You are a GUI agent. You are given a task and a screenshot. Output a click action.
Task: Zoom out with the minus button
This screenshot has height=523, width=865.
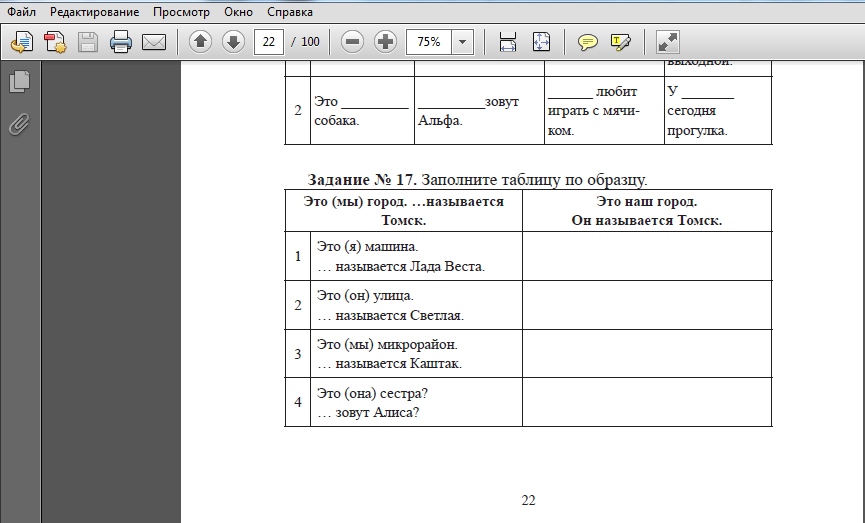click(352, 42)
